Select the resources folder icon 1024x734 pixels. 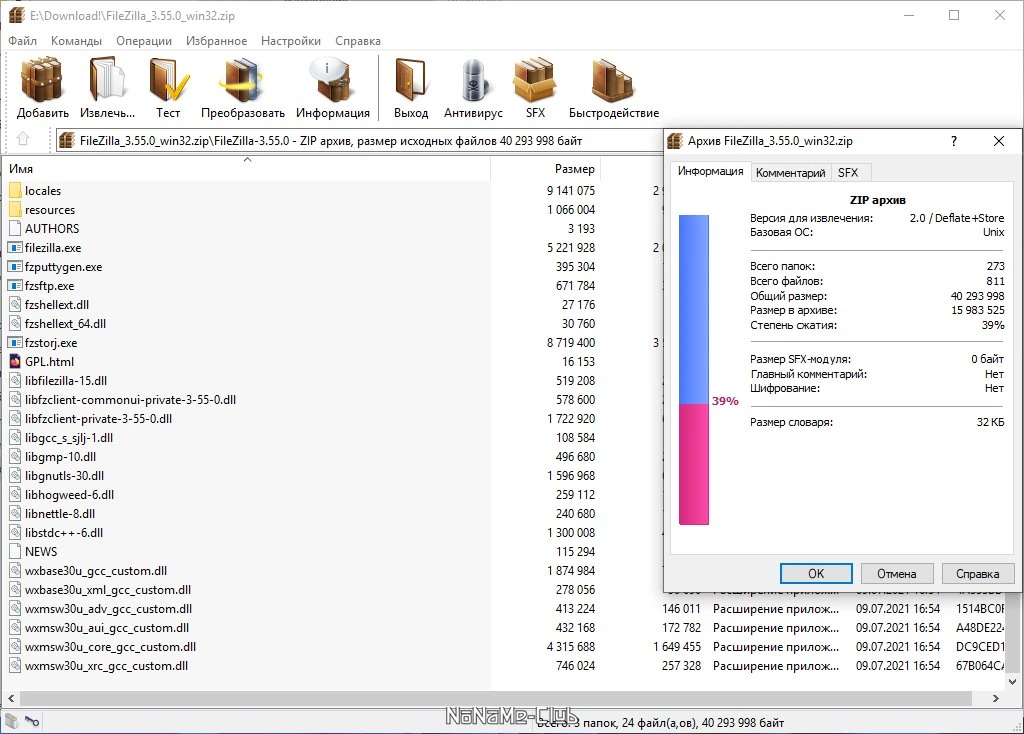click(x=16, y=210)
